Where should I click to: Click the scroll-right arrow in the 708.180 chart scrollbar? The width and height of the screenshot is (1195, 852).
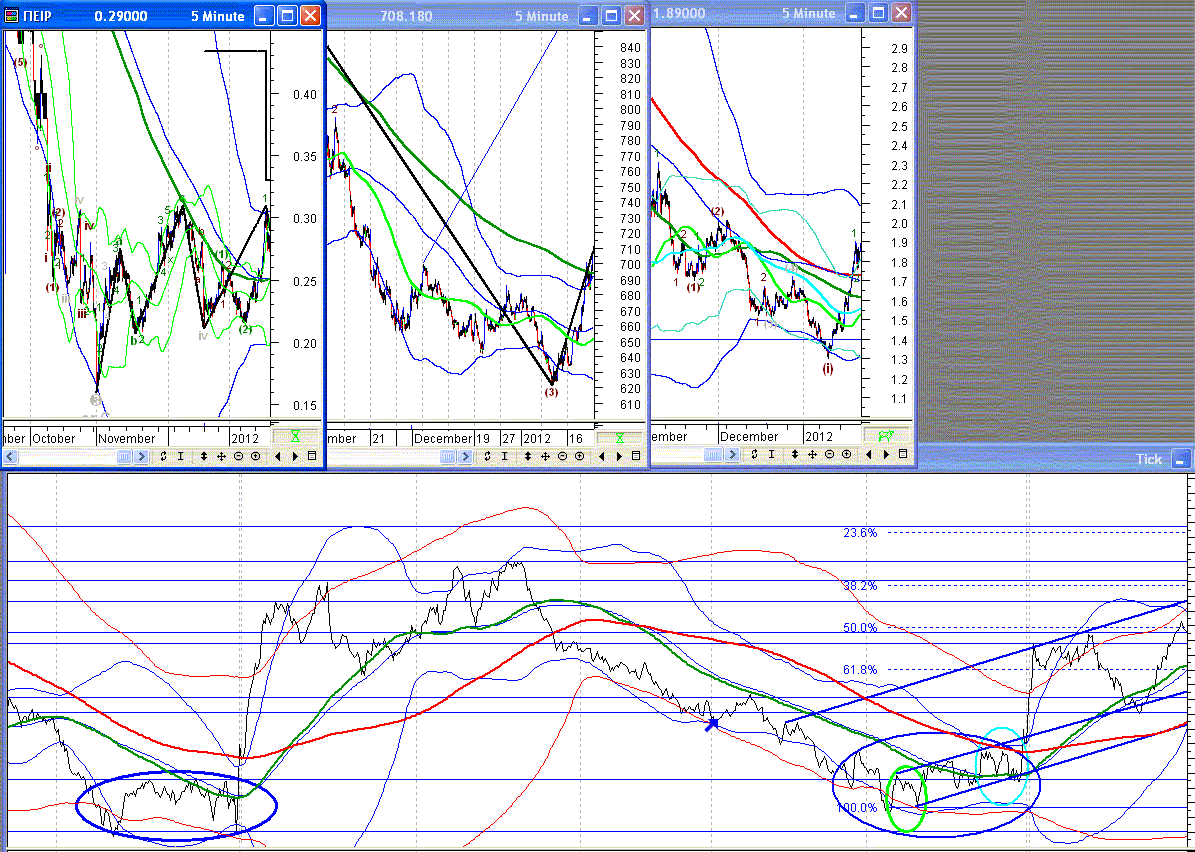[466, 456]
